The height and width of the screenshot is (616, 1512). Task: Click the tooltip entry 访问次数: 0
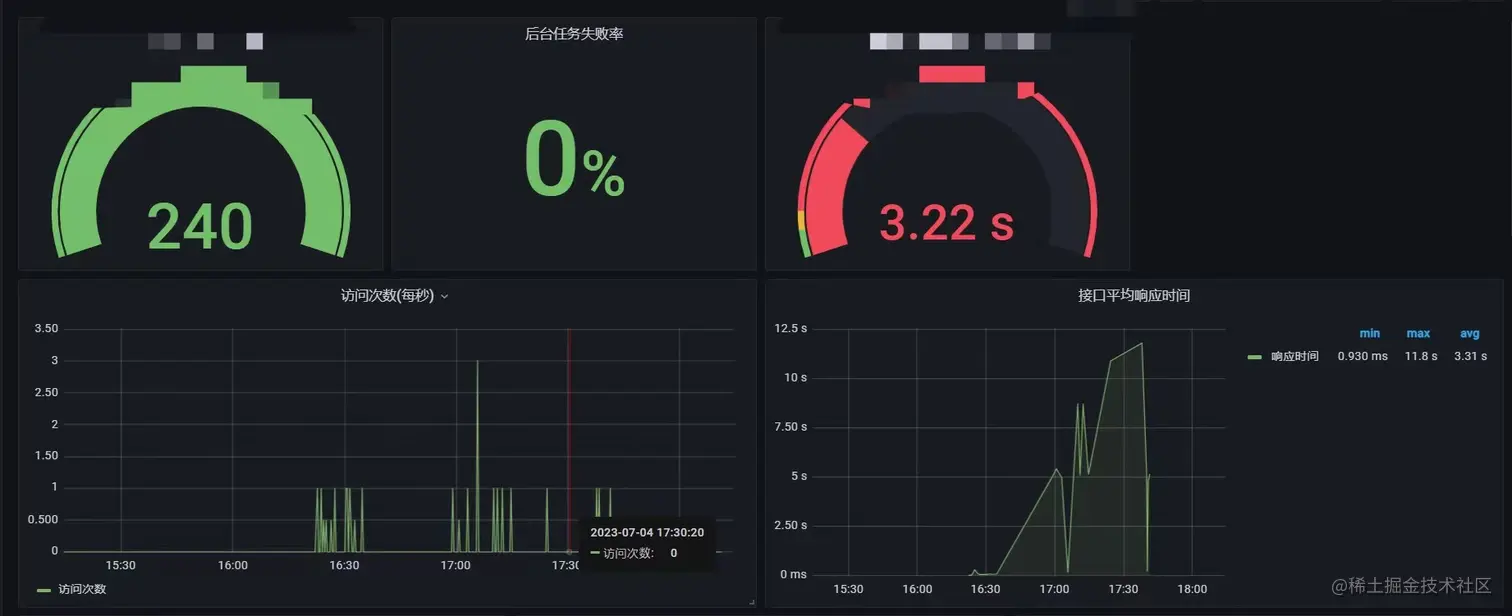point(635,553)
